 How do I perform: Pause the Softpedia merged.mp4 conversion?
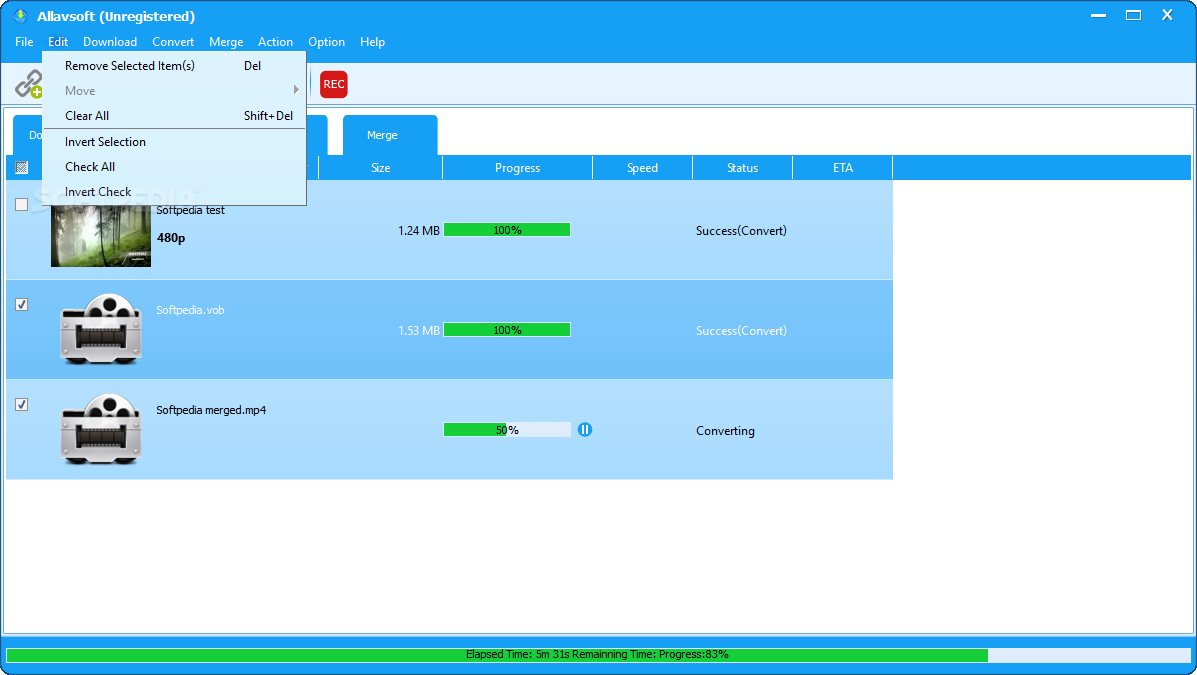tap(585, 429)
